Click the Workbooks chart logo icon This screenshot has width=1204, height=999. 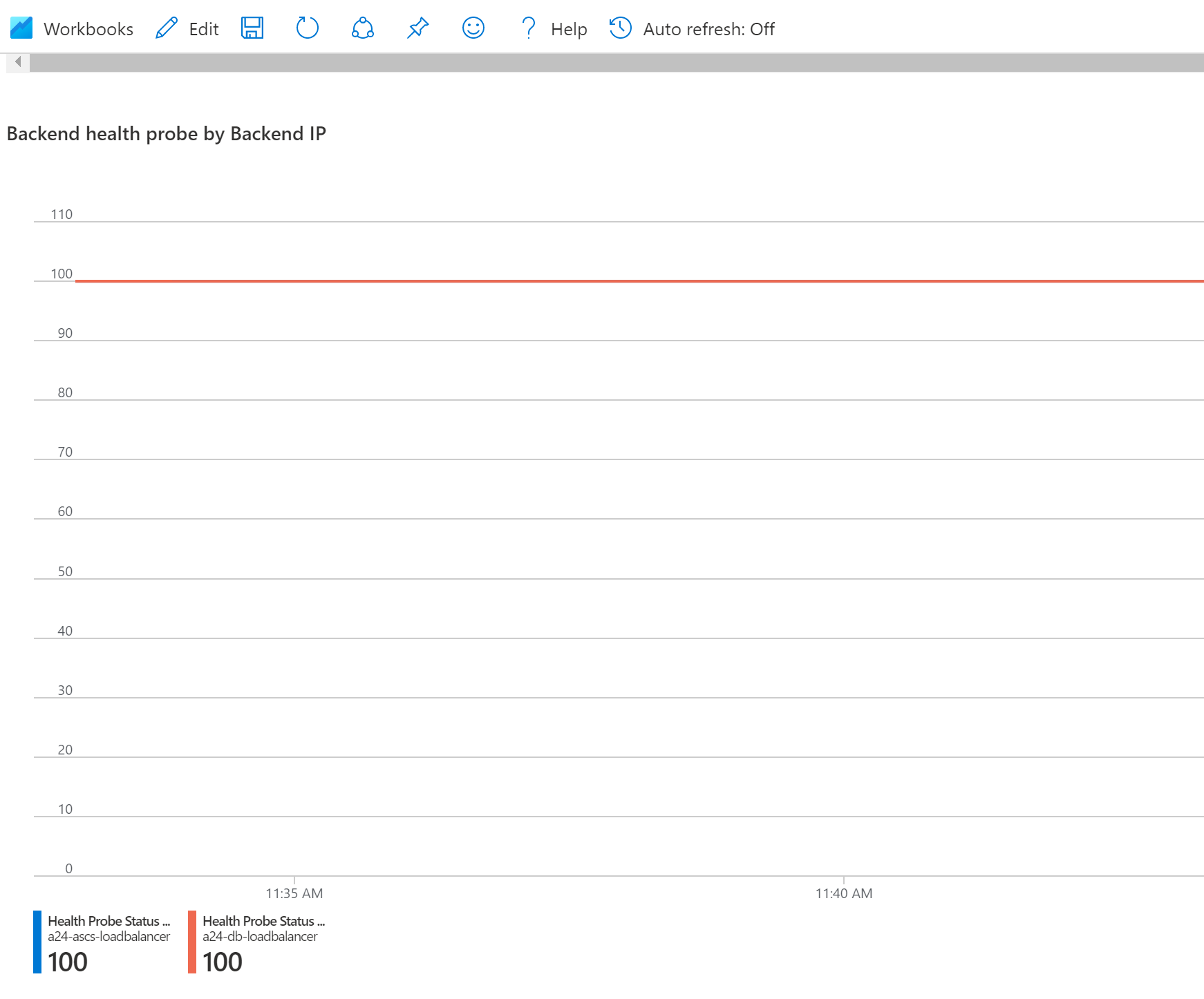(x=21, y=28)
